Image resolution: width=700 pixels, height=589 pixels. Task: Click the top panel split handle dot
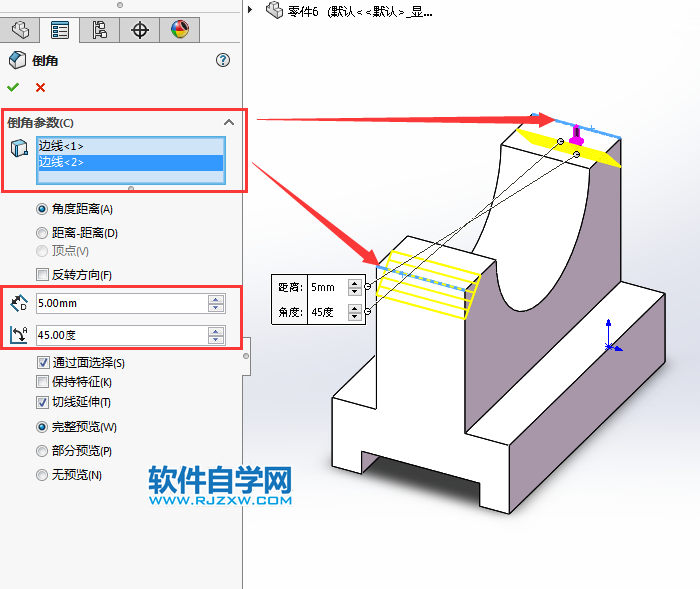[x=120, y=5]
